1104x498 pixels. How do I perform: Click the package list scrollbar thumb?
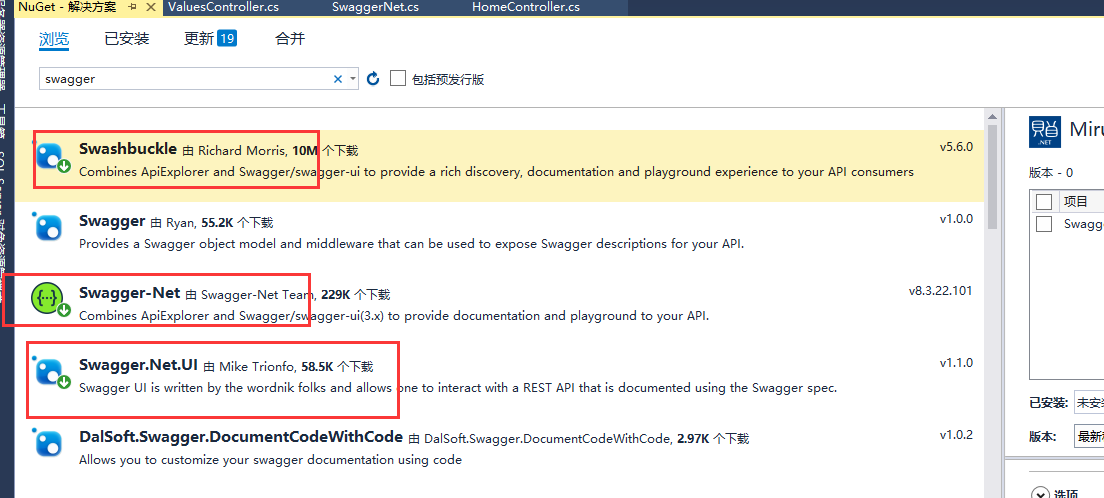992,176
